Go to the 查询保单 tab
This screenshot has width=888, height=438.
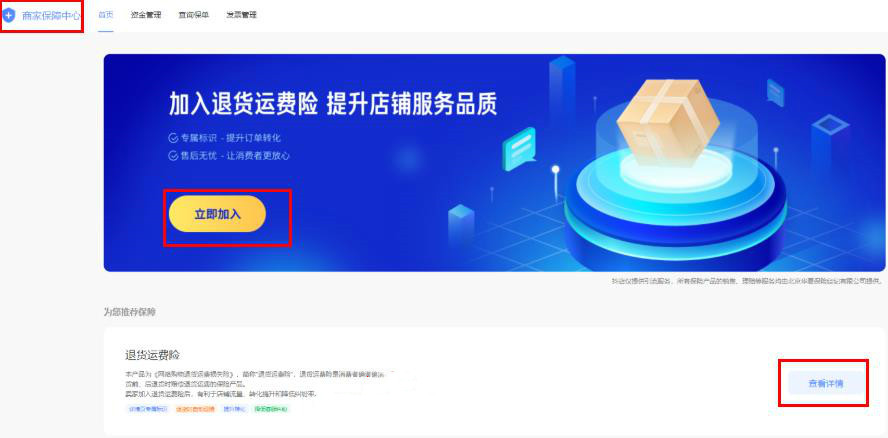point(194,15)
